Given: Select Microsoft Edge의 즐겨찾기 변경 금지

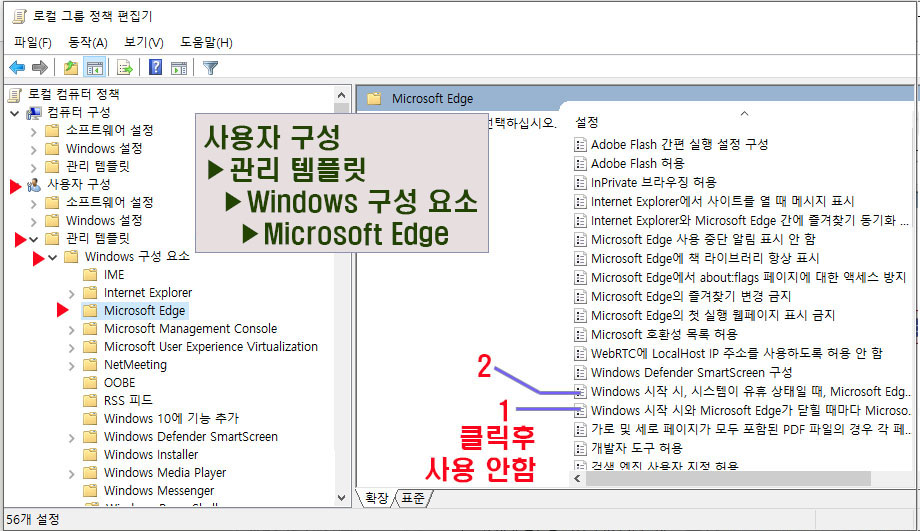Looking at the screenshot, I should pyautogui.click(x=691, y=296).
